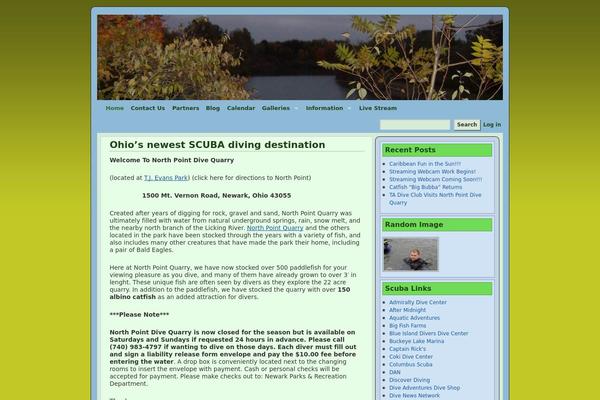Visit the DAN link

point(395,372)
